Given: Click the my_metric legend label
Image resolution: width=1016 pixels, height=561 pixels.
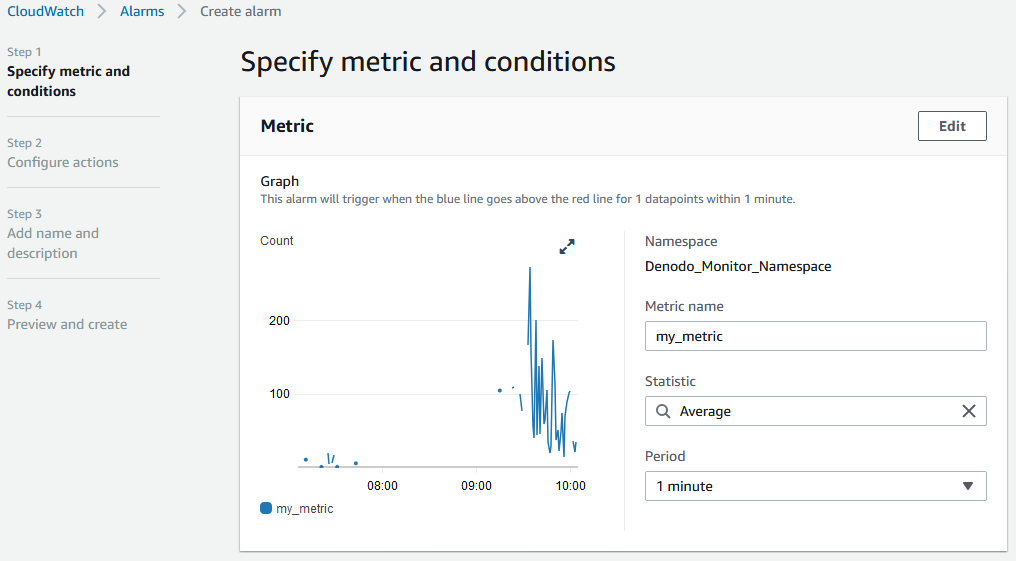Looking at the screenshot, I should [305, 509].
